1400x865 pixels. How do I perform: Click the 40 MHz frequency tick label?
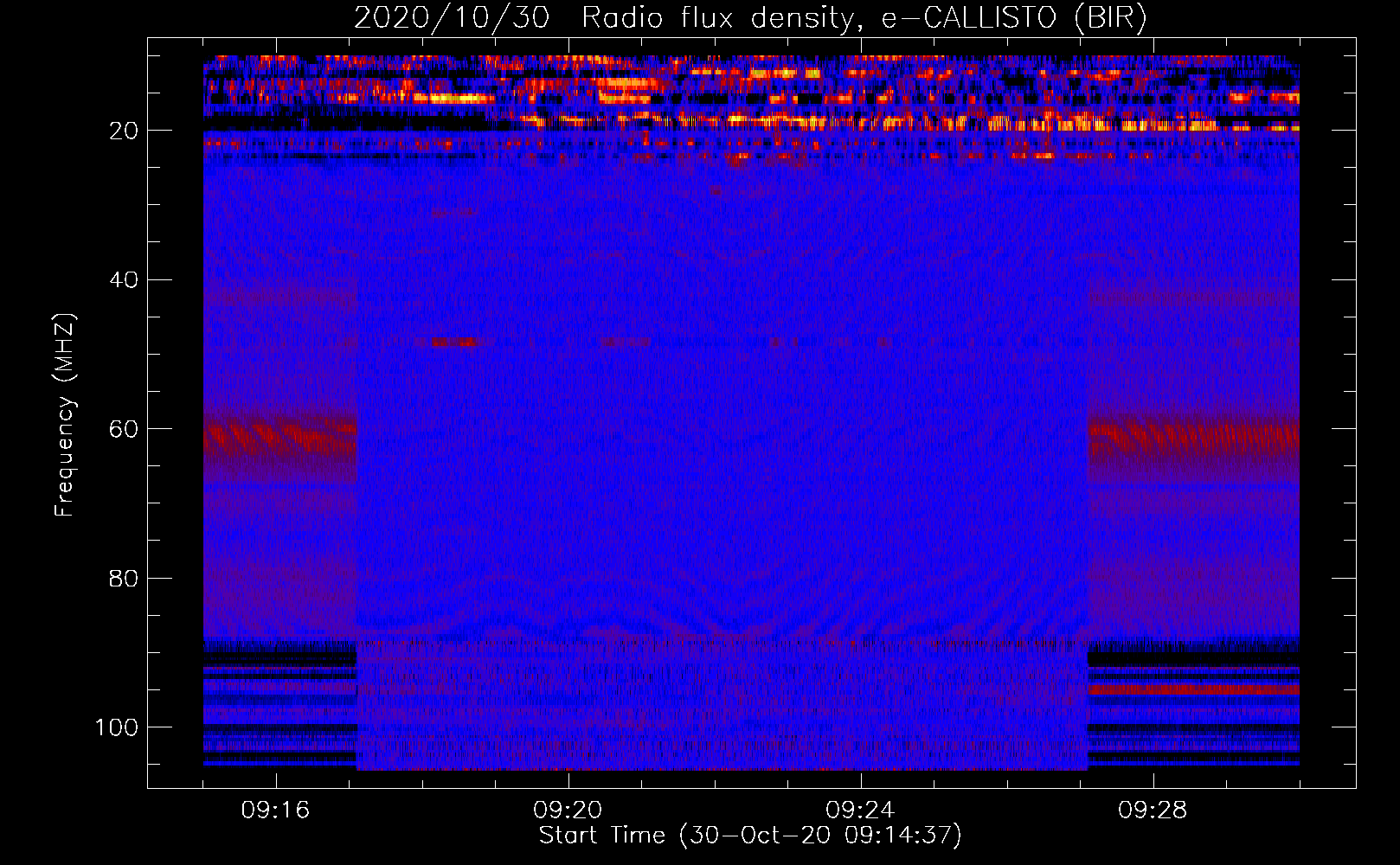click(125, 280)
